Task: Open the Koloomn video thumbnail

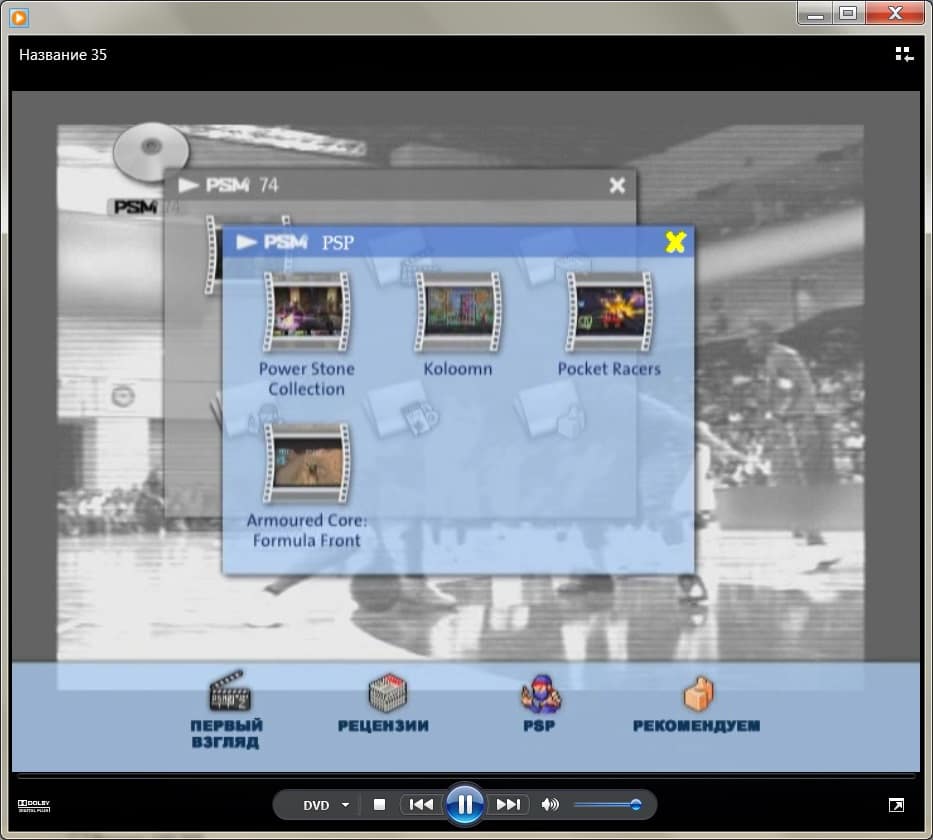Action: 458,312
